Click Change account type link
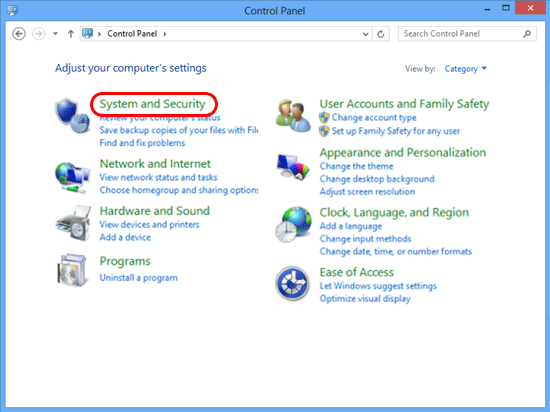The width and height of the screenshot is (550, 412). pyautogui.click(x=374, y=117)
